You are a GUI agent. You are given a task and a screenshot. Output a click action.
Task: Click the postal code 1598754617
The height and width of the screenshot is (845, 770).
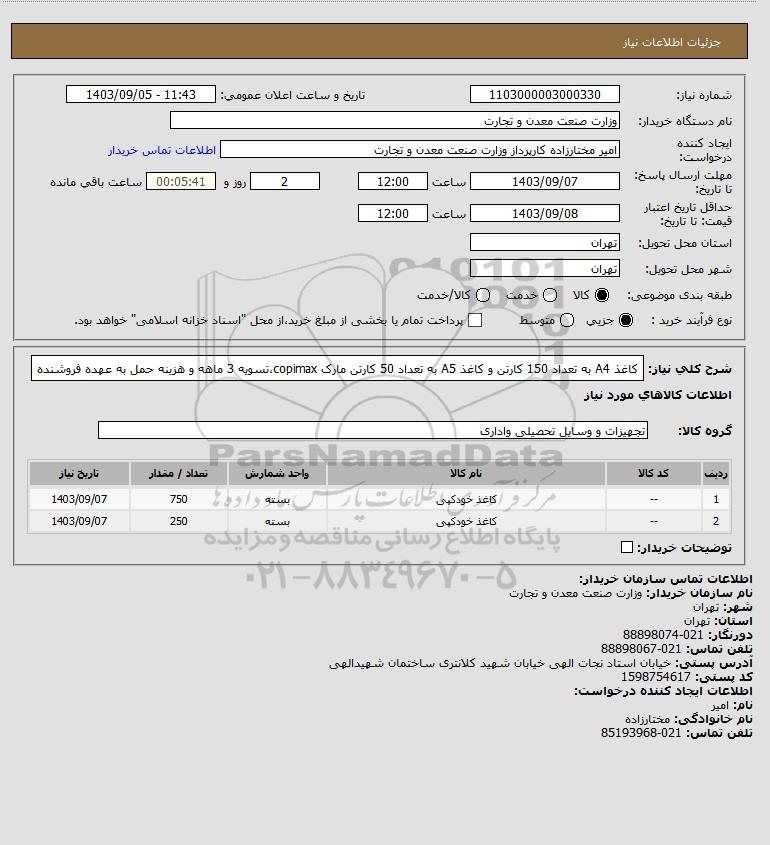(x=656, y=677)
